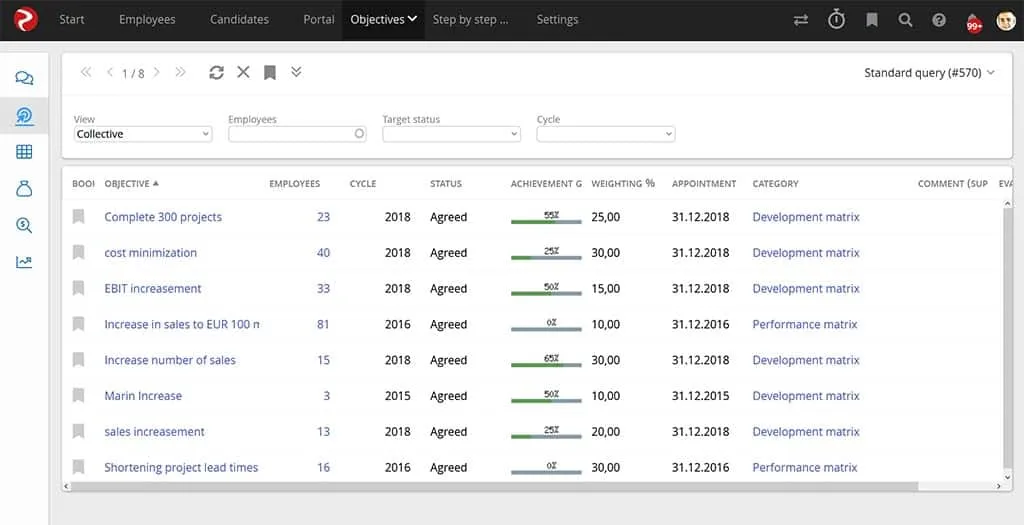Open the cost minimization objective link
The height and width of the screenshot is (525, 1024).
(150, 253)
